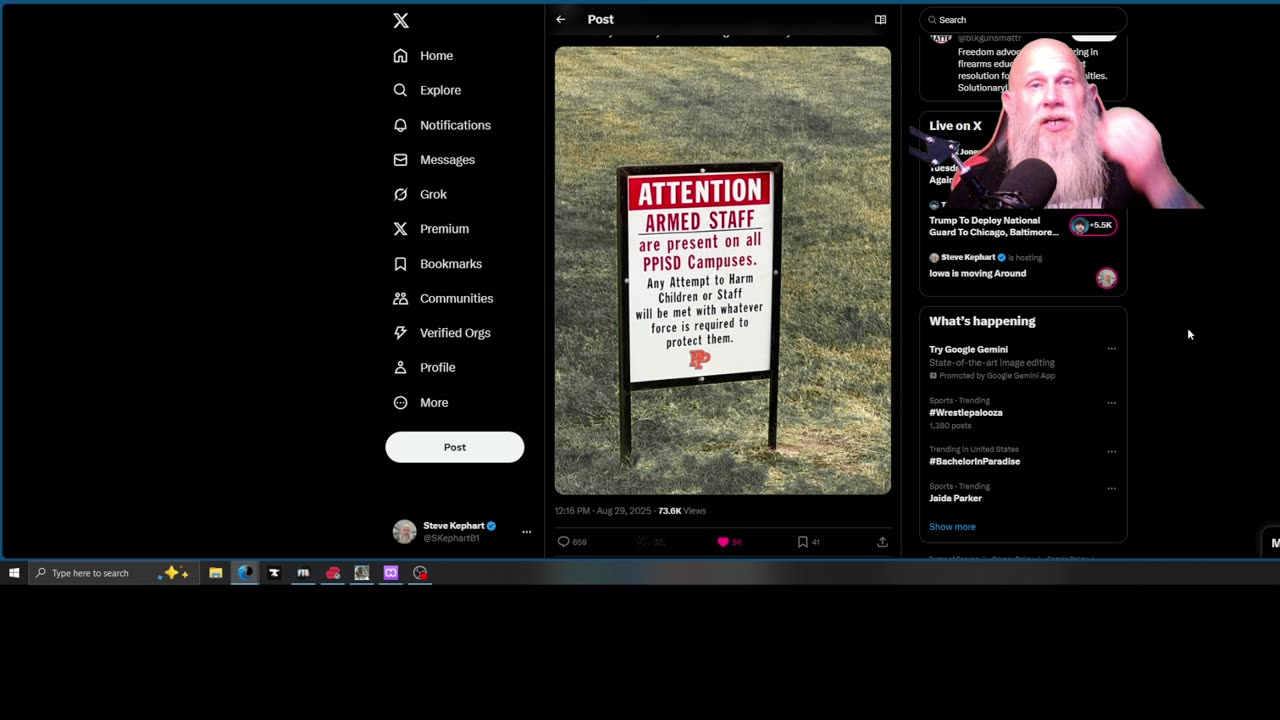Click the Steve Kephart account avatar at bottom
This screenshot has height=720, width=1280.
click(404, 532)
